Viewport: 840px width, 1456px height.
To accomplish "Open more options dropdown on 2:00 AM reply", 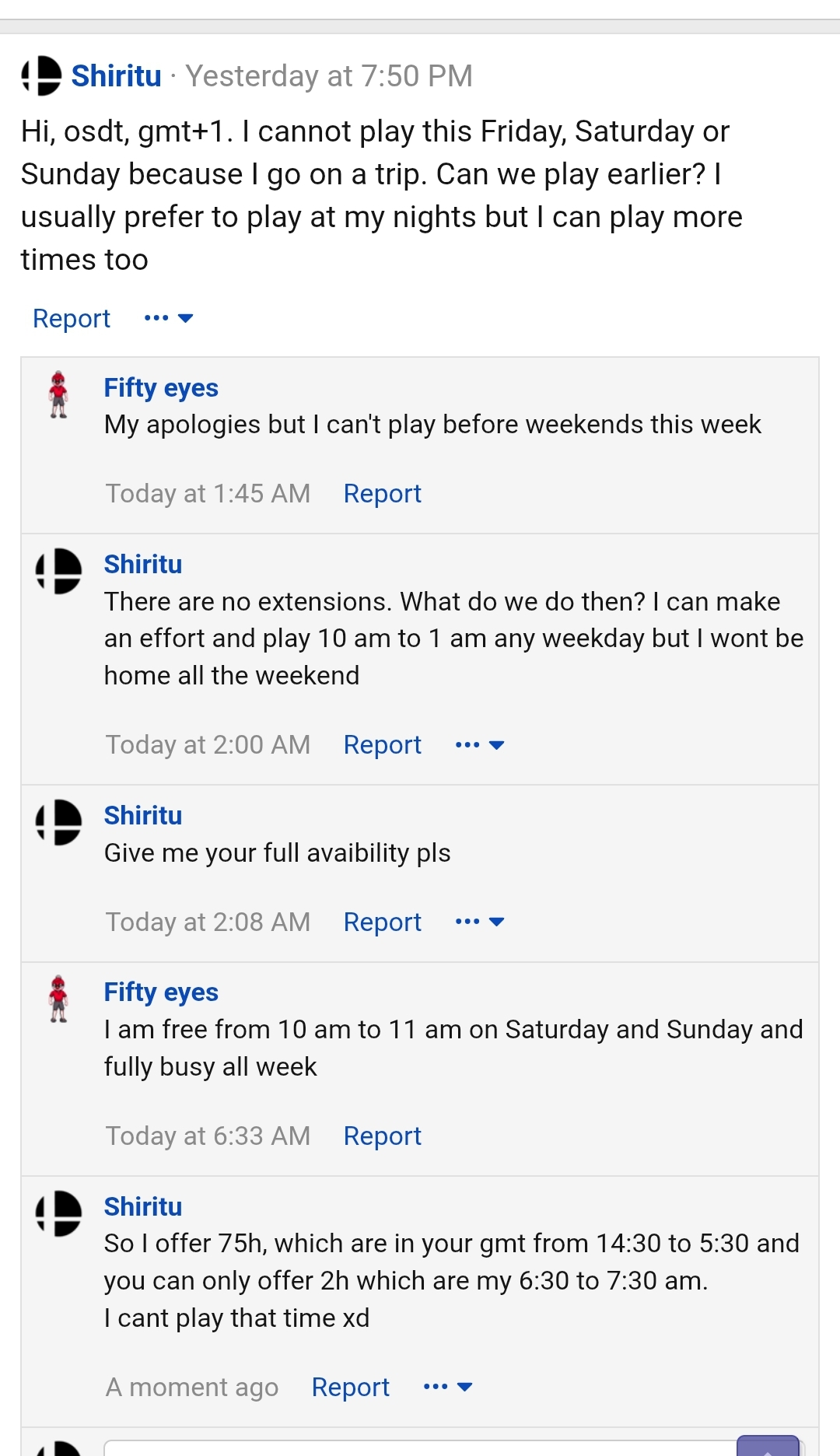I will point(480,745).
